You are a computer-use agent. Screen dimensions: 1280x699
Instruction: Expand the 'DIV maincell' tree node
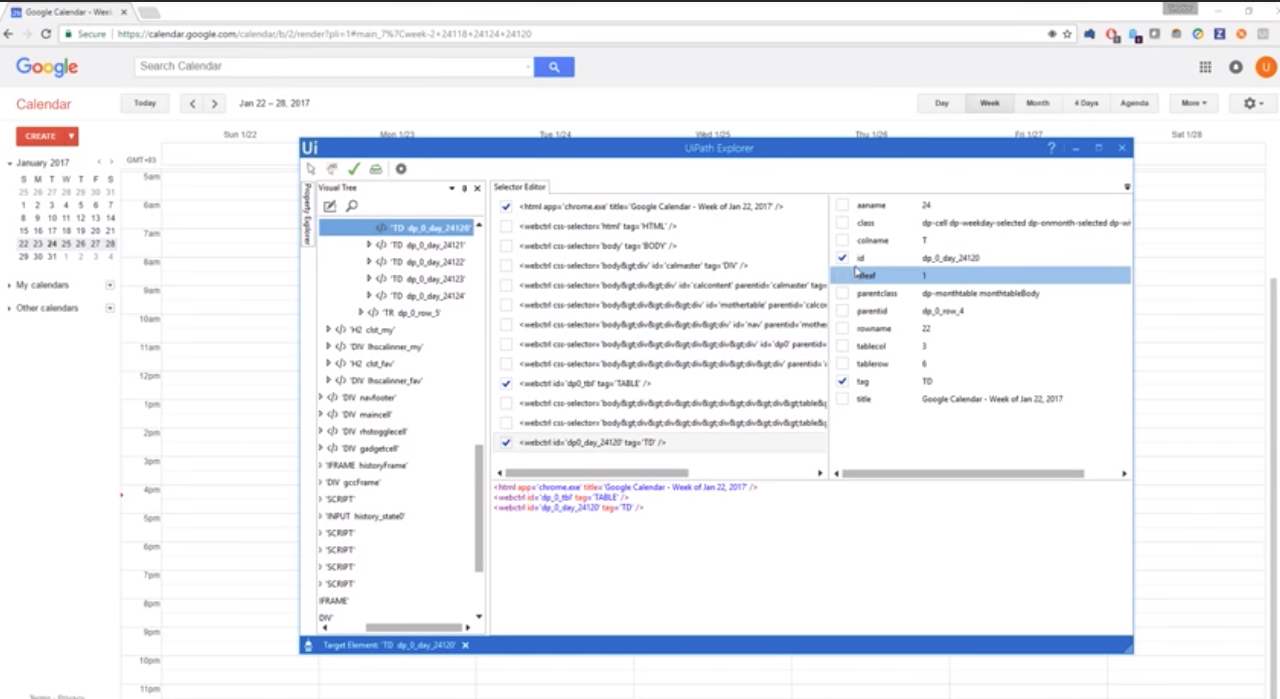321,415
